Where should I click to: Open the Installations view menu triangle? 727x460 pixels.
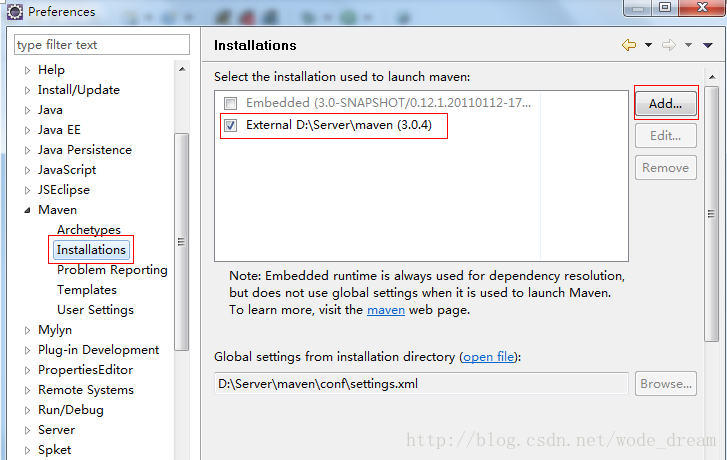708,45
